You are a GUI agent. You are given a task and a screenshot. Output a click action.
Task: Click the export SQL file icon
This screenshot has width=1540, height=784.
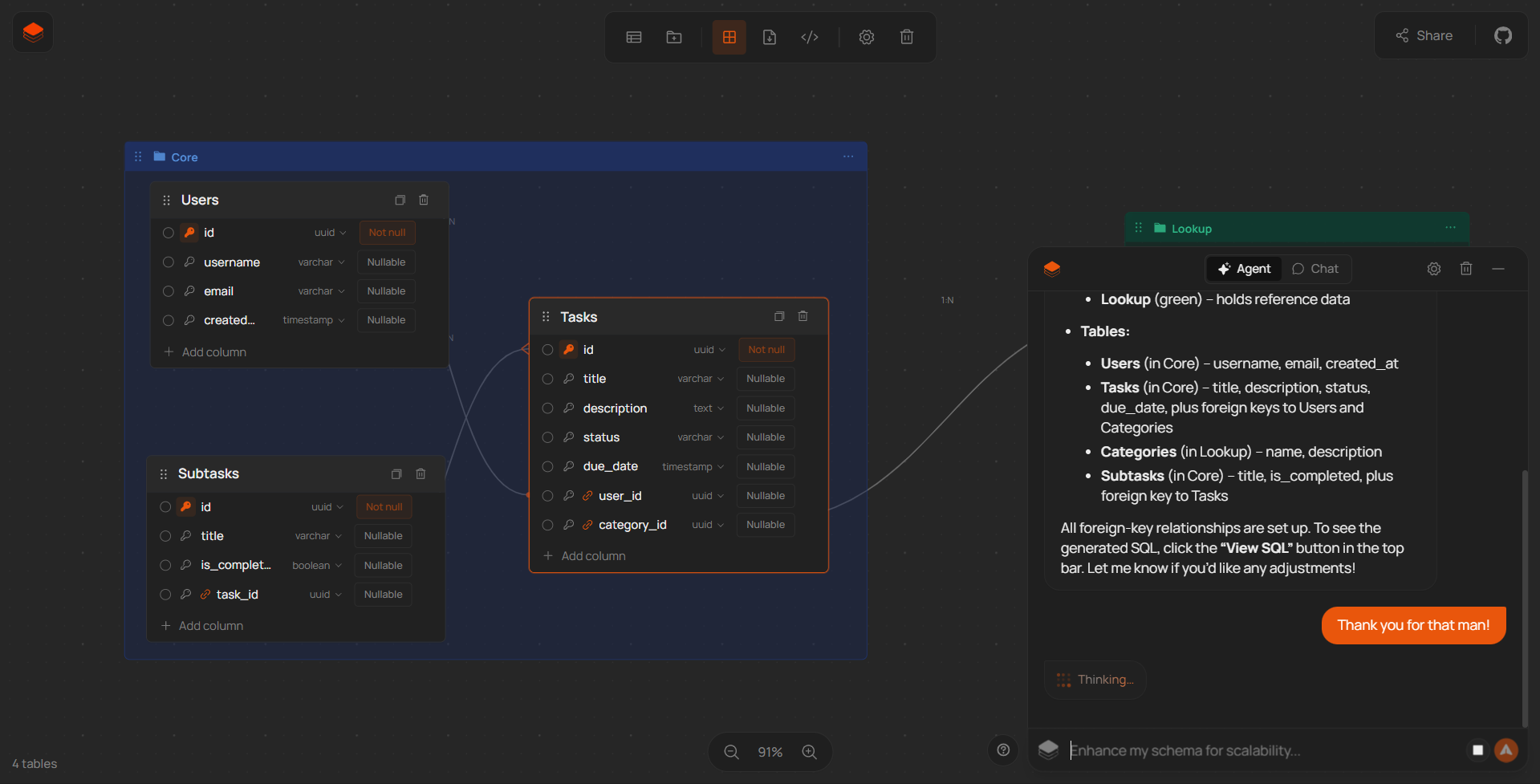pyautogui.click(x=770, y=37)
